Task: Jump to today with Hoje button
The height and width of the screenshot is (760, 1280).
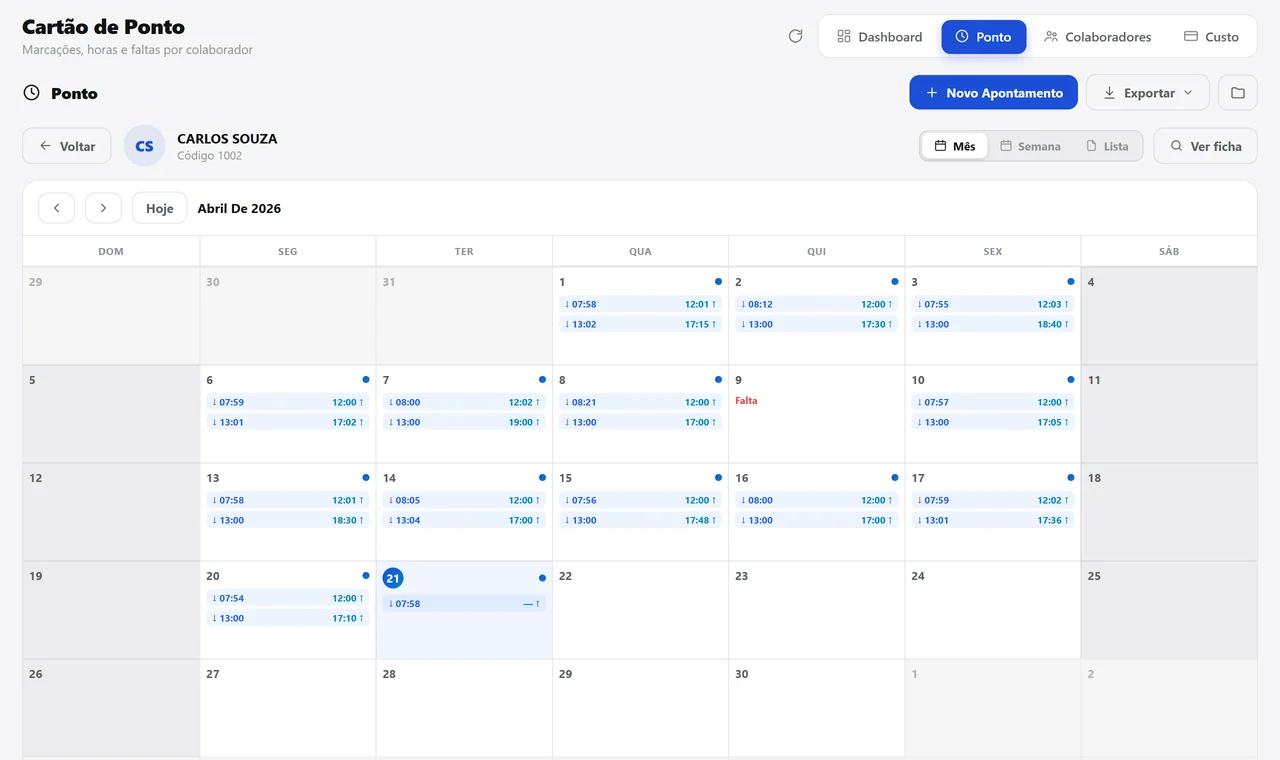Action: point(160,208)
